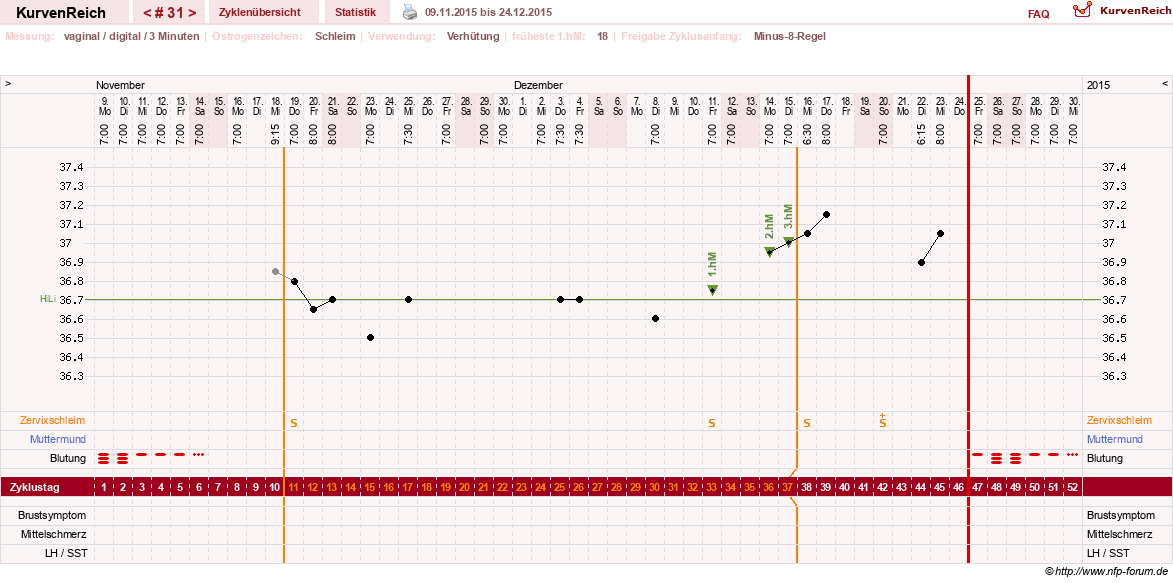Open the www.nfp-forum.de copyright link
The height and width of the screenshot is (583, 1173).
pos(1106,571)
